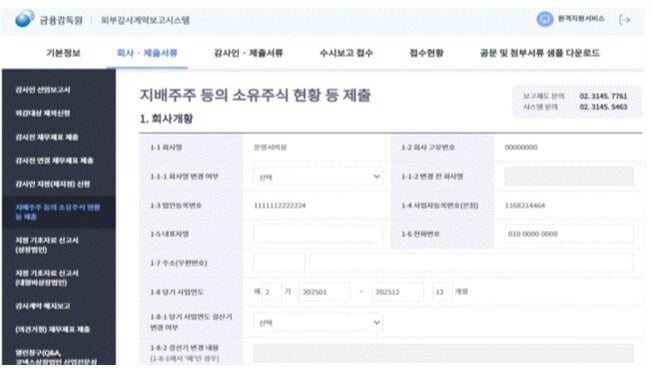Click the disabled 1-8-2 결산기 변경 내용 field

point(444,353)
